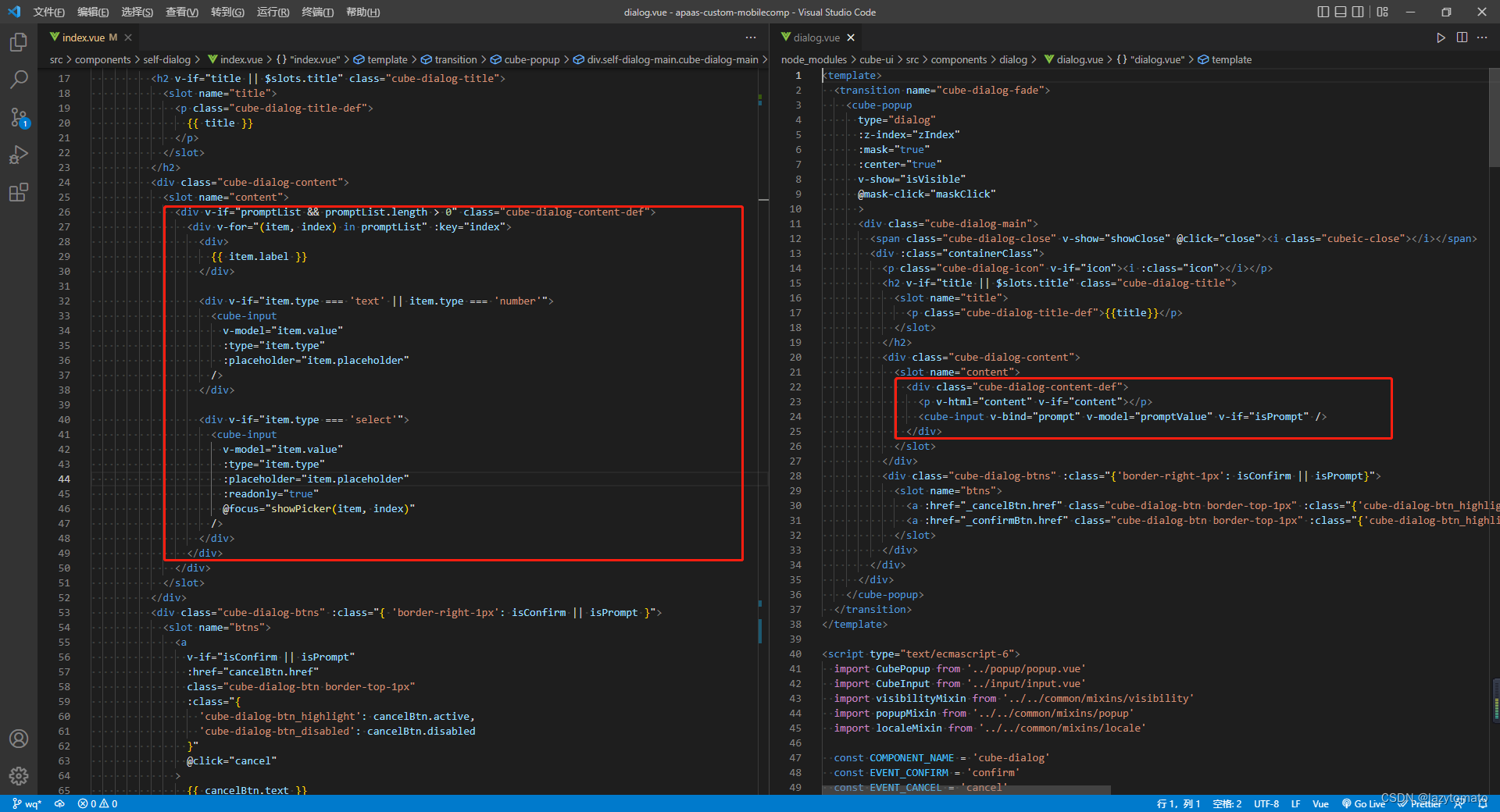Open the self-dialog breadcrumb

[166, 59]
